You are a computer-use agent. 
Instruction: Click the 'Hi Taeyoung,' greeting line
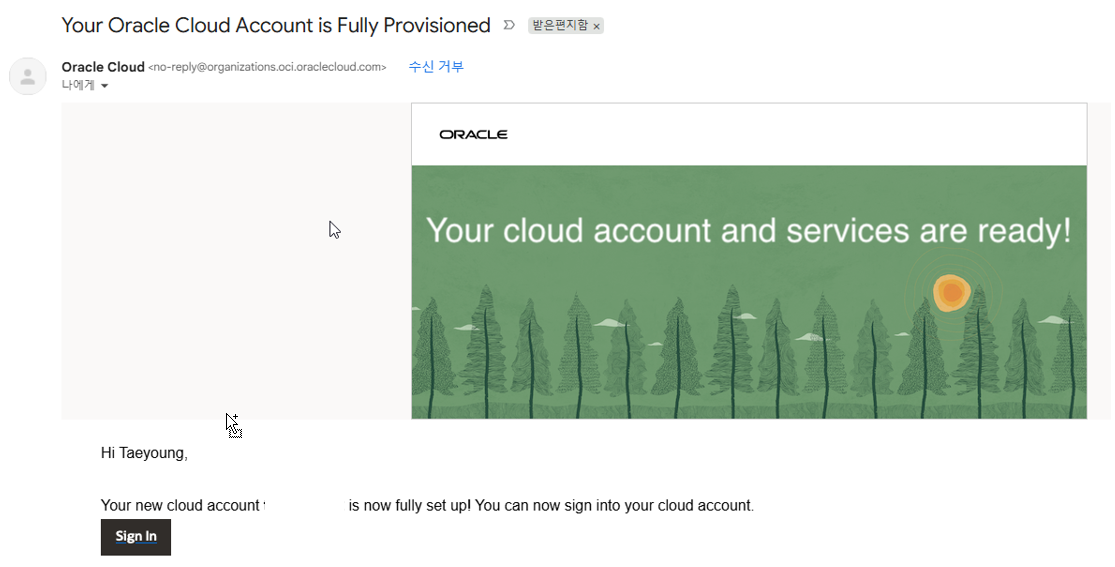[x=144, y=453]
